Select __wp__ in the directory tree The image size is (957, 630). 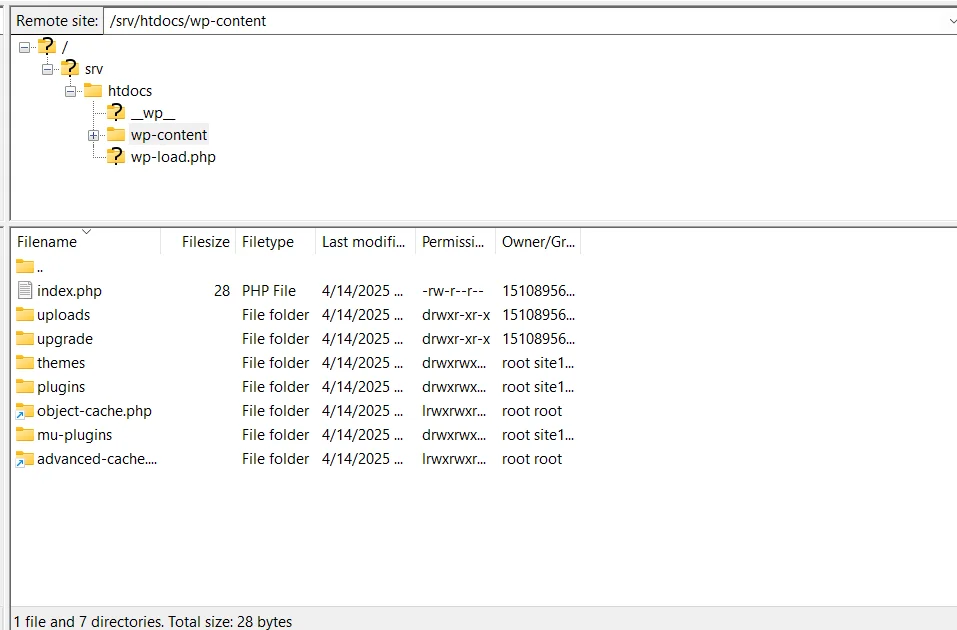[x=153, y=113]
